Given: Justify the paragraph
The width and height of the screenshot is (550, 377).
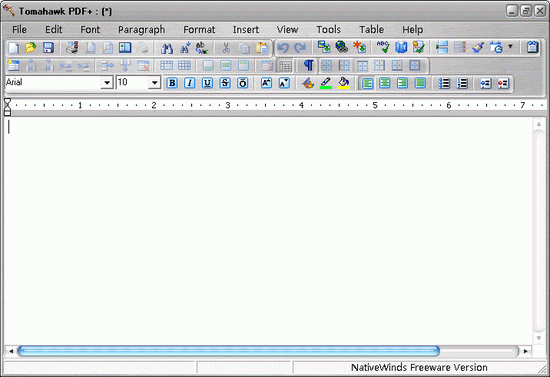Looking at the screenshot, I should (x=420, y=83).
